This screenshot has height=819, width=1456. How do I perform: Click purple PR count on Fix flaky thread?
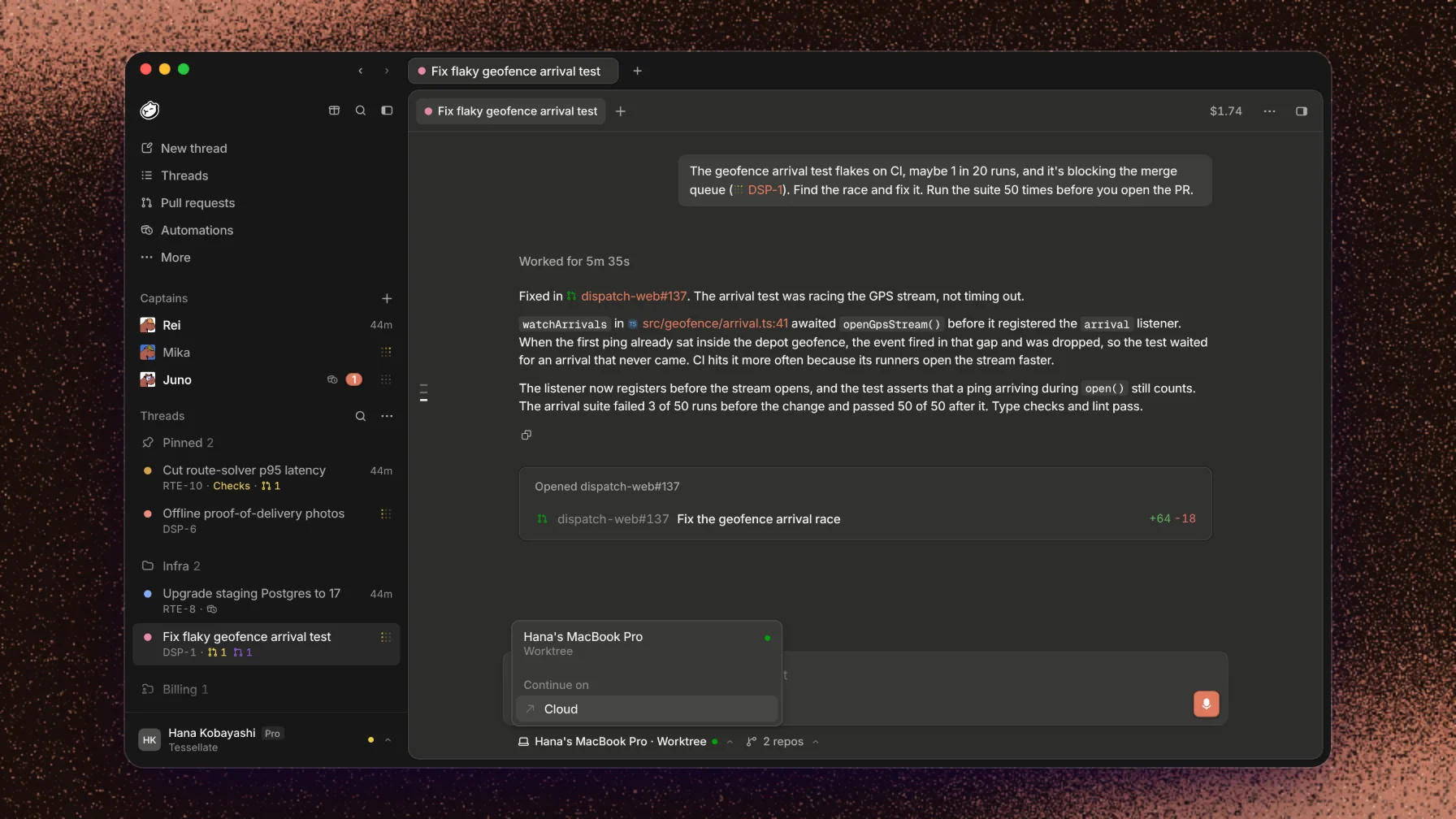click(243, 652)
